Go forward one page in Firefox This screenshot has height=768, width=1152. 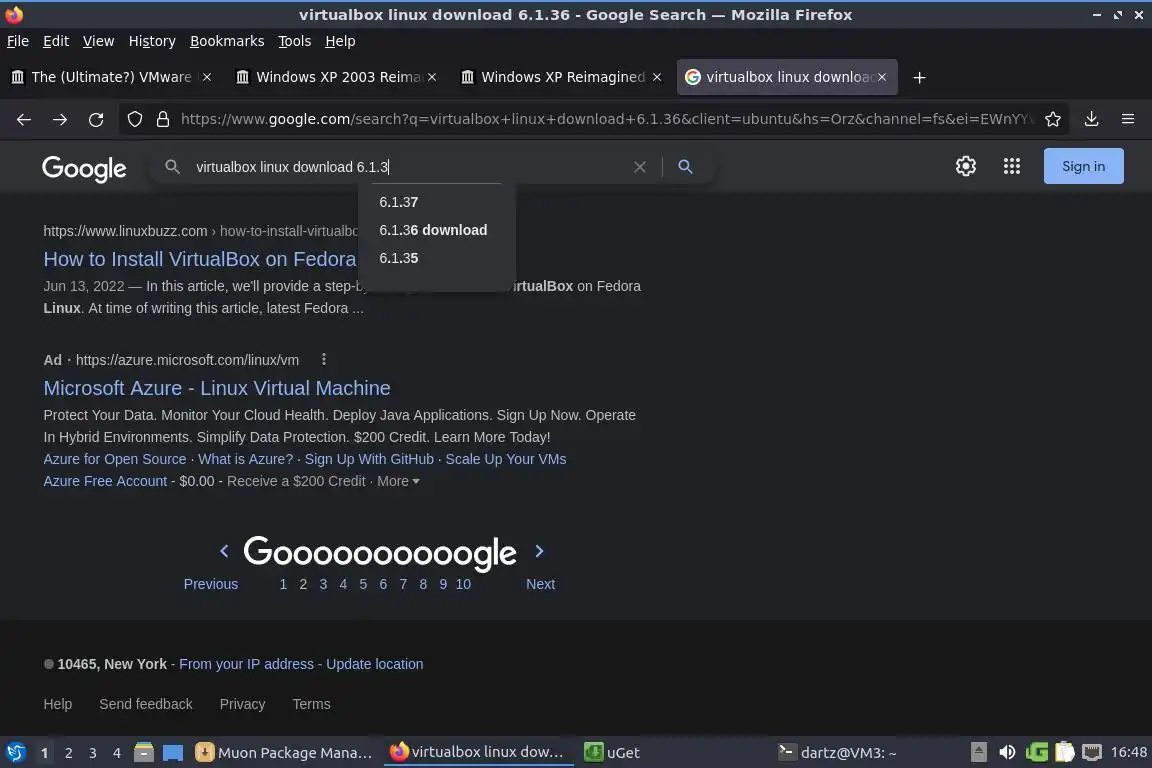[60, 119]
